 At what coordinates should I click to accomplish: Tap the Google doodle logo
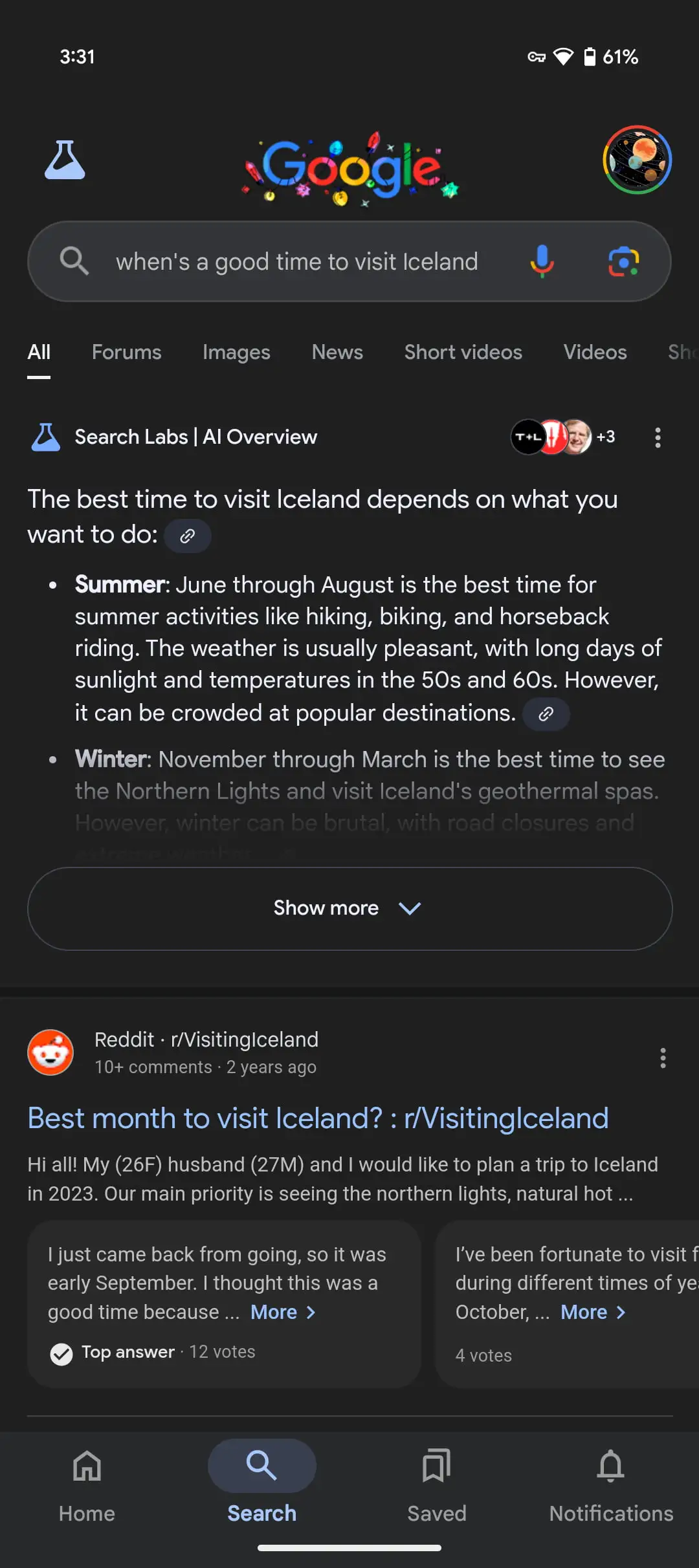[350, 168]
